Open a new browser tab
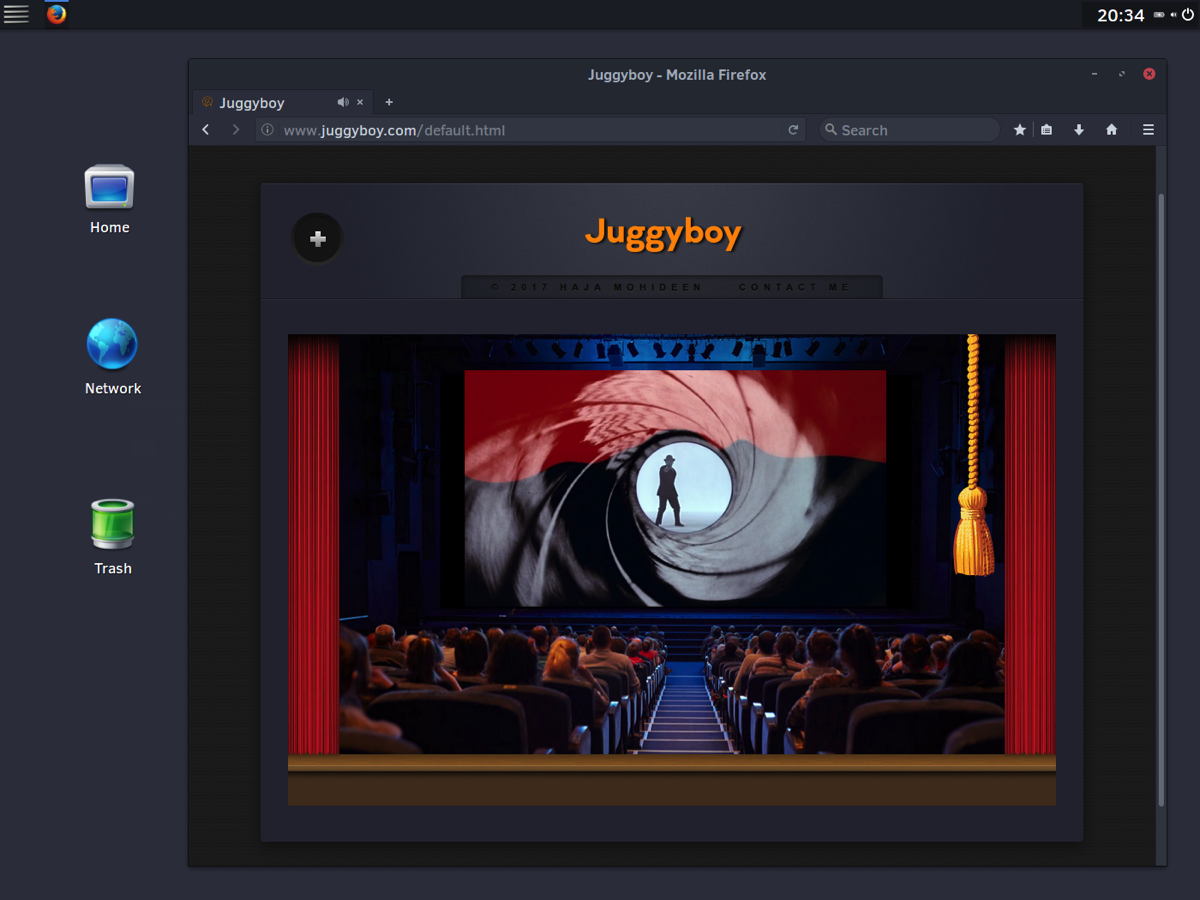This screenshot has height=900, width=1200. (389, 102)
